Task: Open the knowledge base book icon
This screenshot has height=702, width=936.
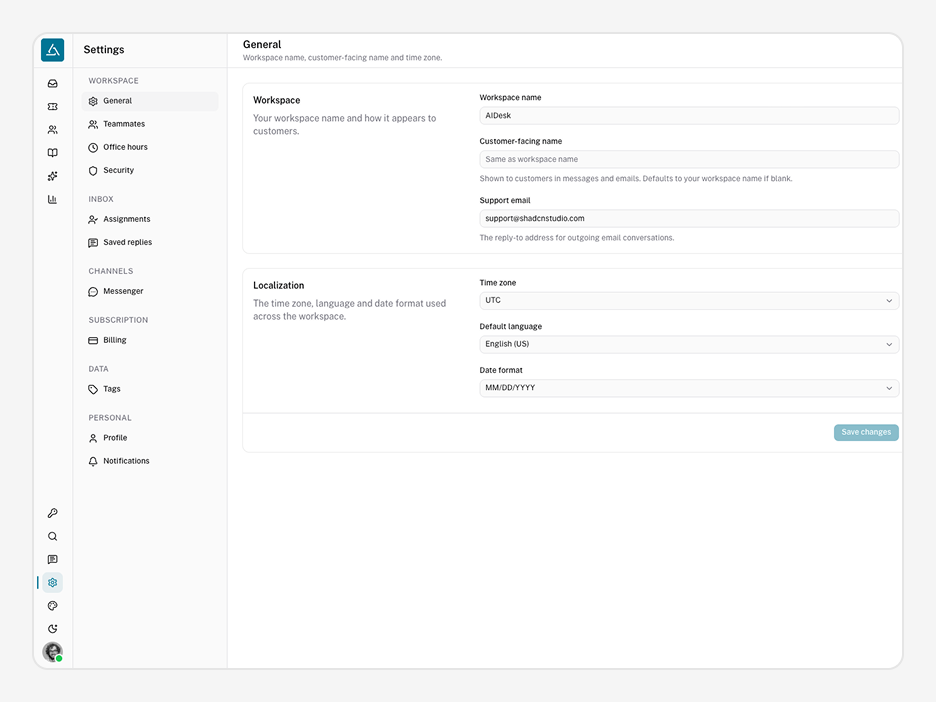Action: (x=53, y=153)
